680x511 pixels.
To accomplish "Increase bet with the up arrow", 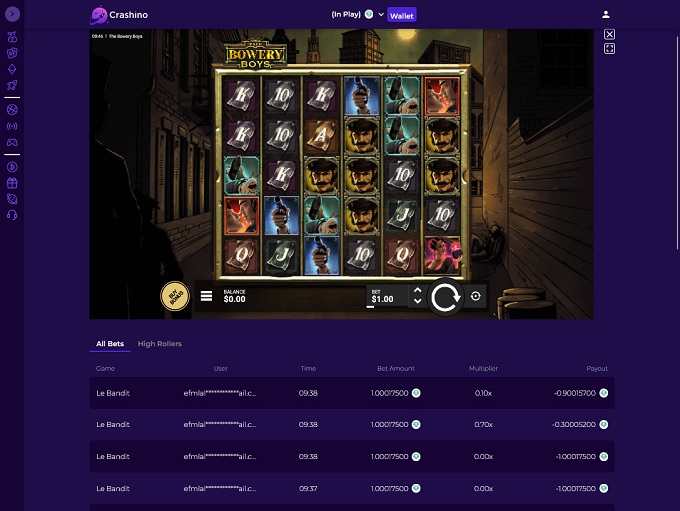I will click(417, 291).
